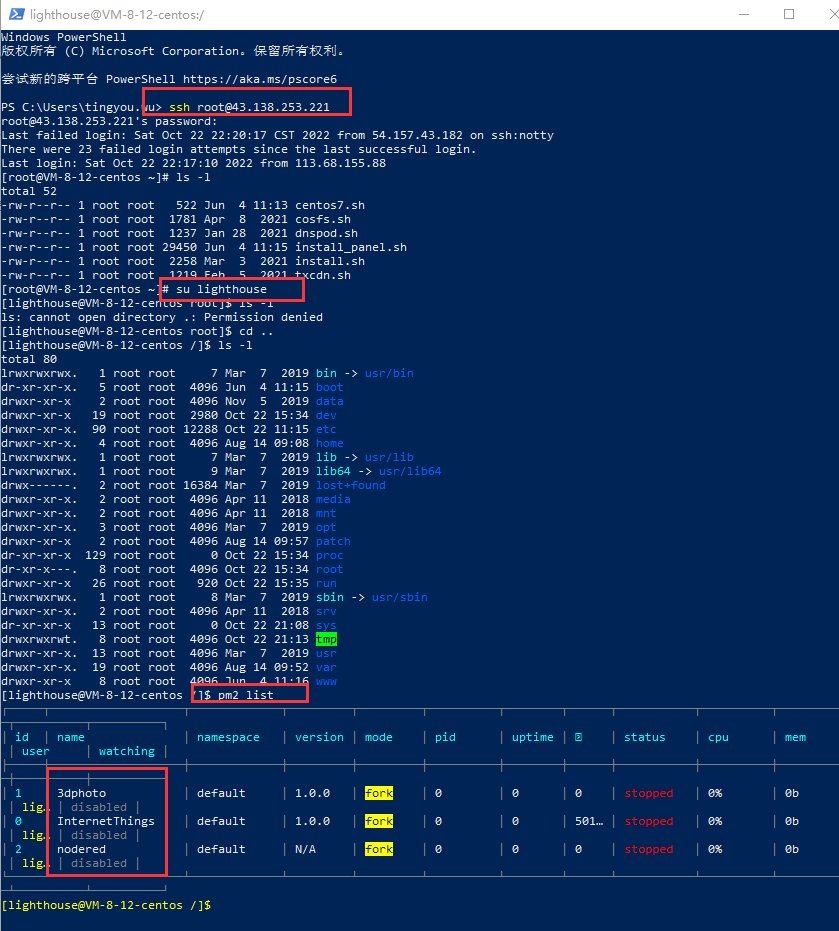Click the patch directory name
Viewport: 839px width, 931px height.
[333, 542]
